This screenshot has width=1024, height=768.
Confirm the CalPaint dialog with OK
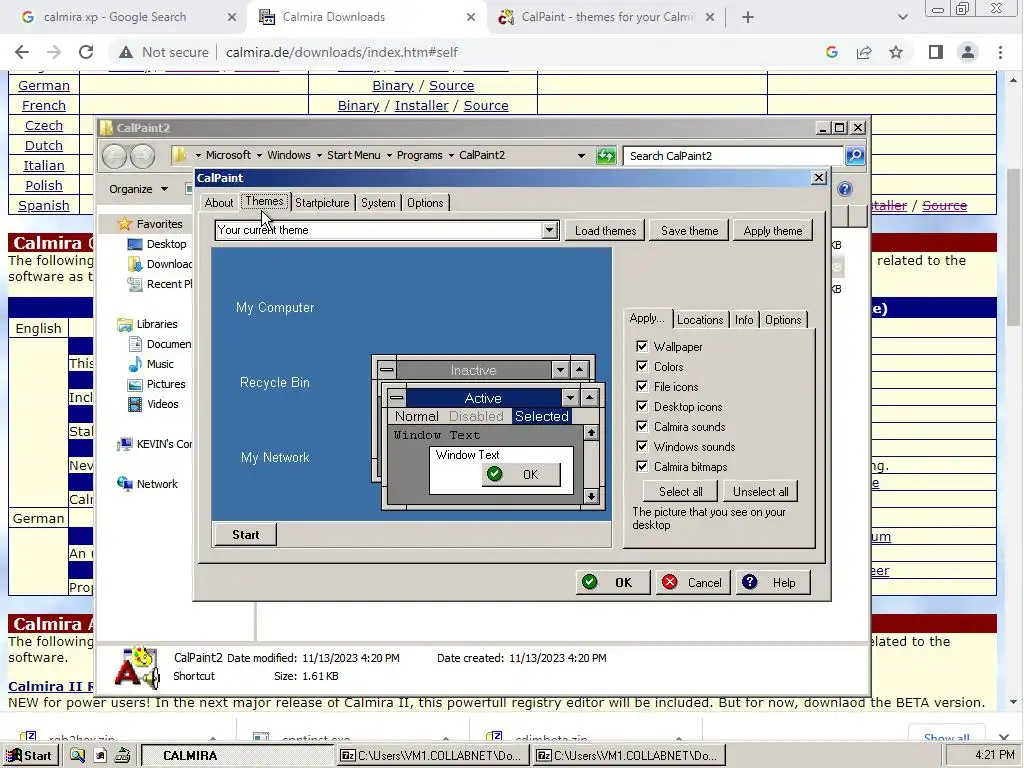[613, 583]
